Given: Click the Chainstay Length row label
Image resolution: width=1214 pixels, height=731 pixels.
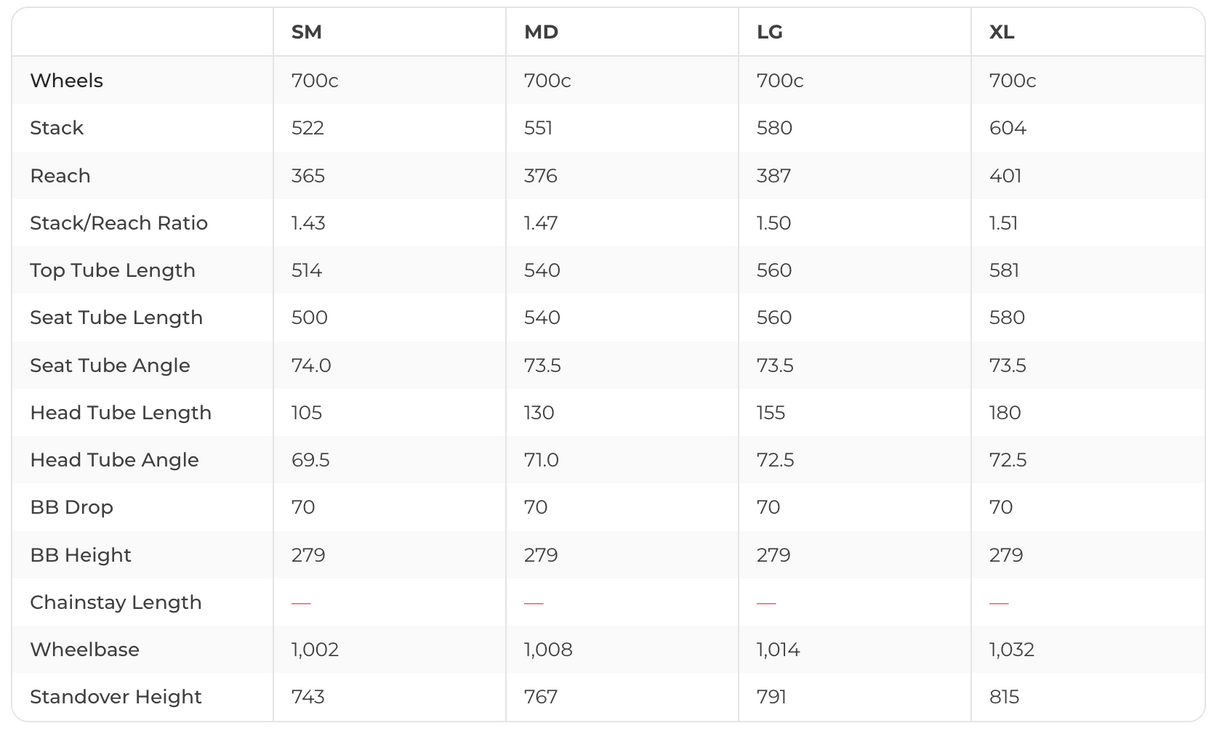Looking at the screenshot, I should pyautogui.click(x=116, y=602).
